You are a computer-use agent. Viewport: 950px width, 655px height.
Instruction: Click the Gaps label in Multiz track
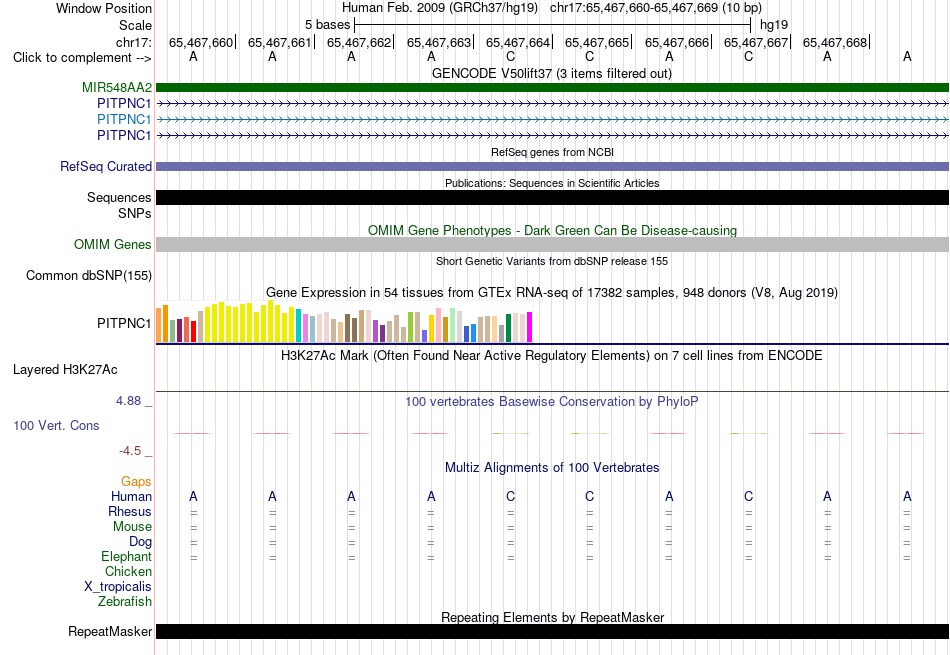(x=136, y=482)
